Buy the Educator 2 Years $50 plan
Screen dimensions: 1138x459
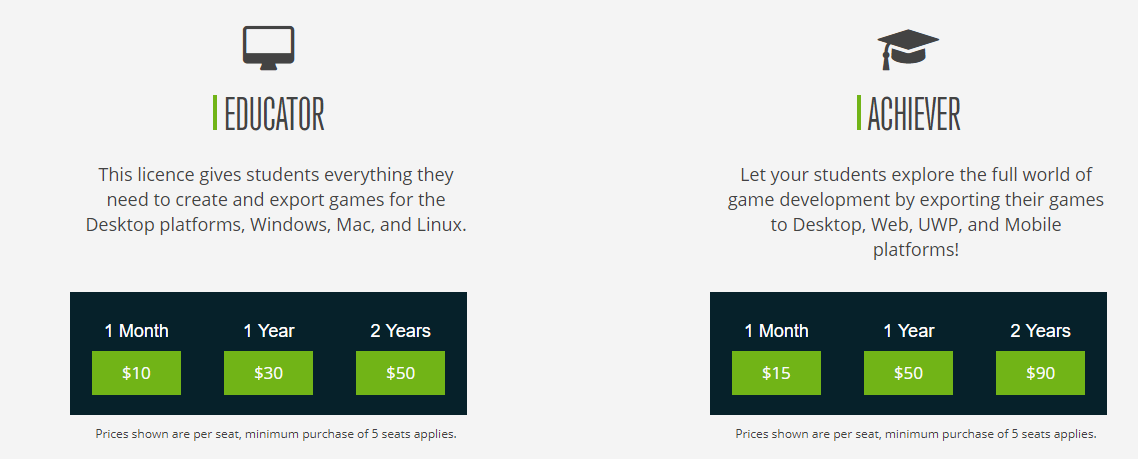[x=400, y=373]
